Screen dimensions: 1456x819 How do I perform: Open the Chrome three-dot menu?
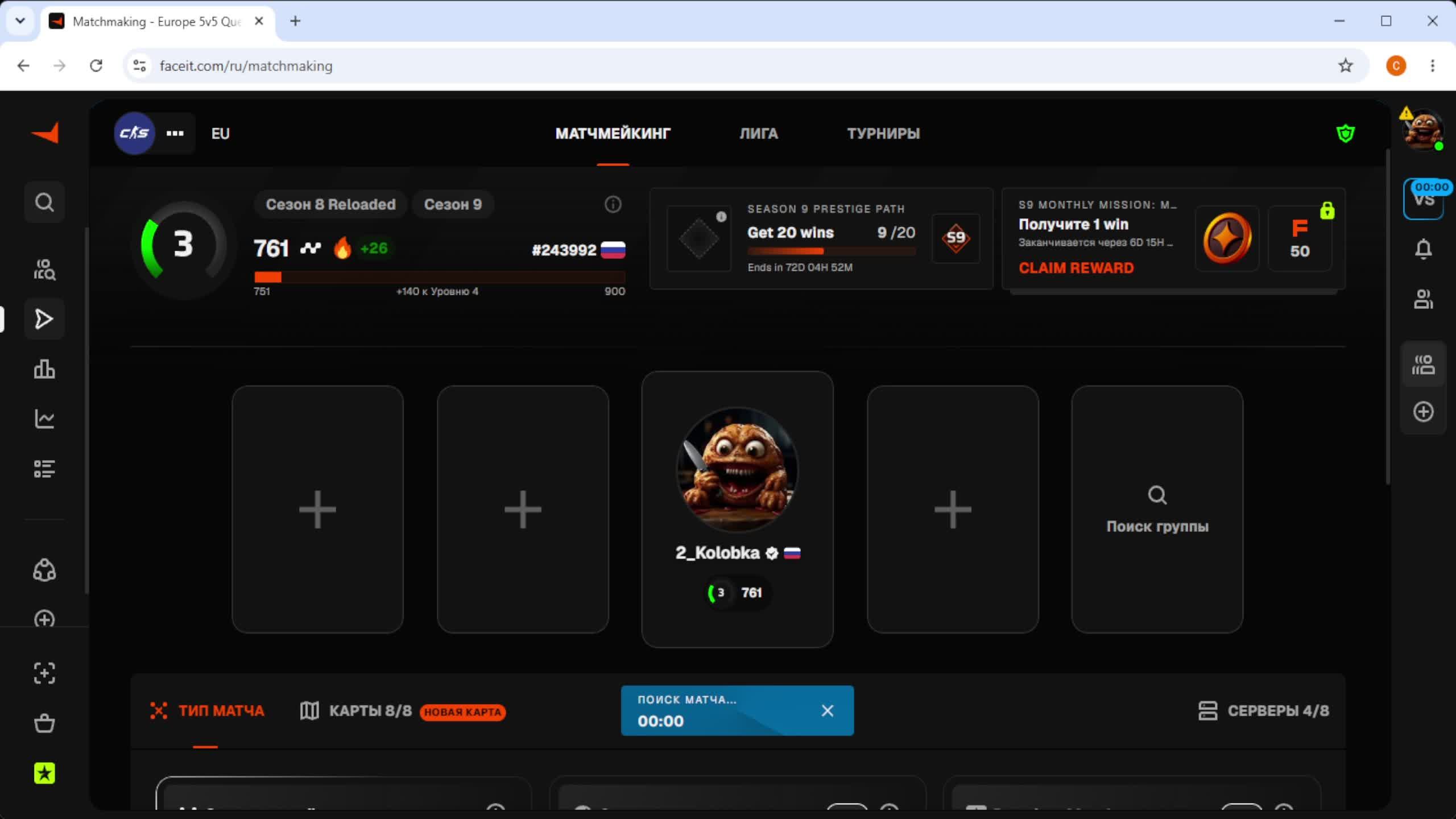[1433, 66]
